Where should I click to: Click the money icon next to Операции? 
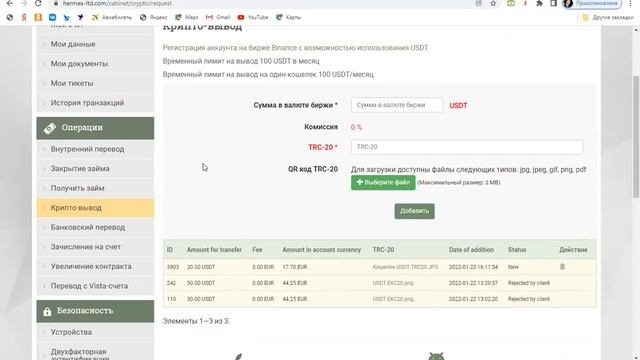[49, 128]
